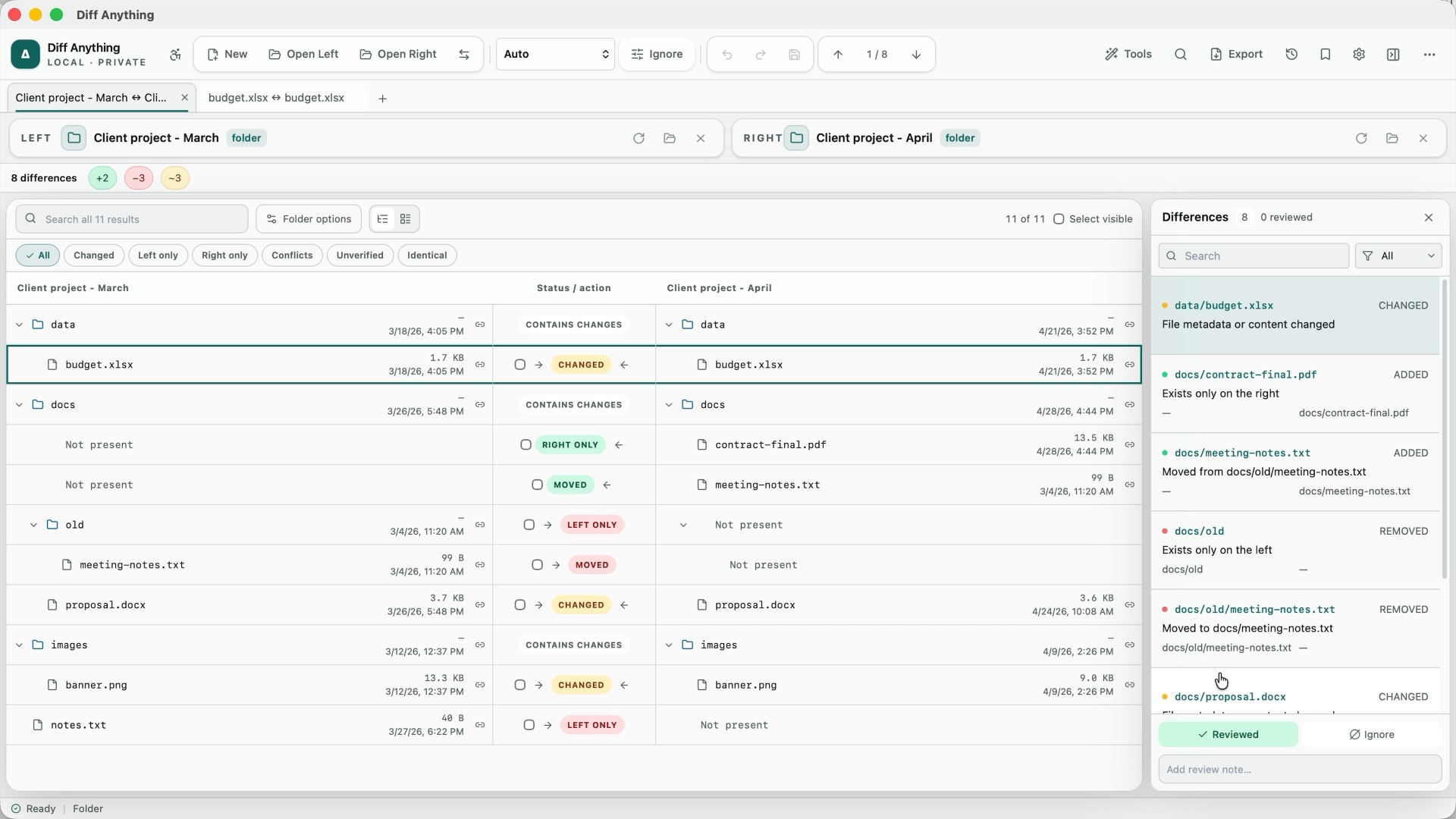Go to previous difference with up arrow

tap(838, 55)
